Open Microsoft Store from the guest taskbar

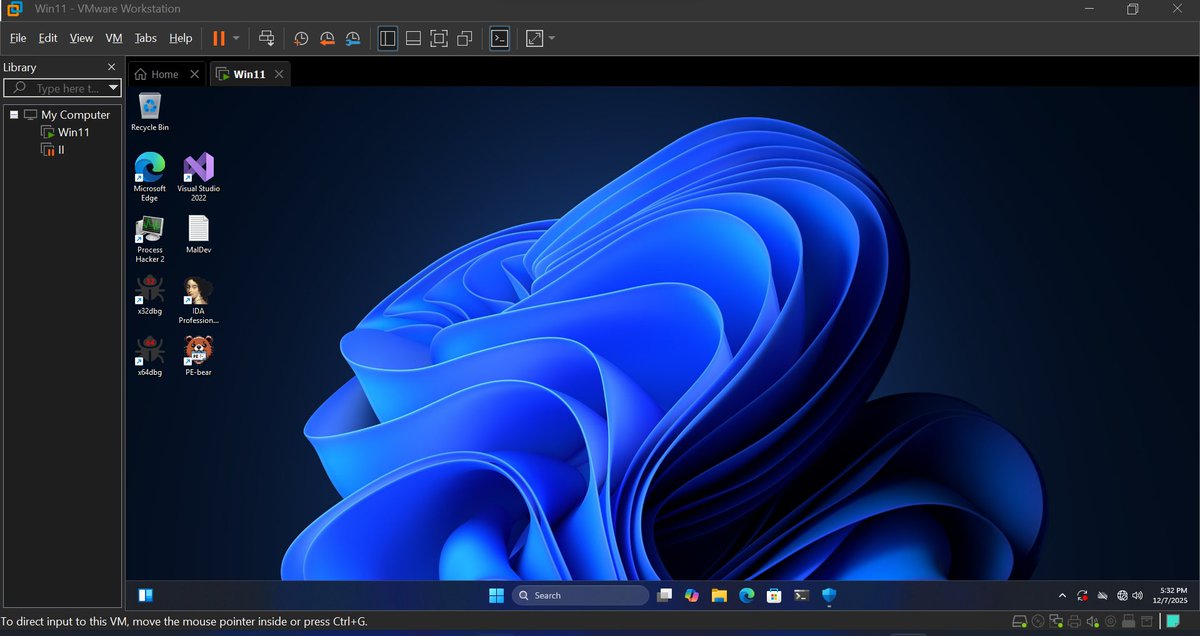(x=773, y=595)
